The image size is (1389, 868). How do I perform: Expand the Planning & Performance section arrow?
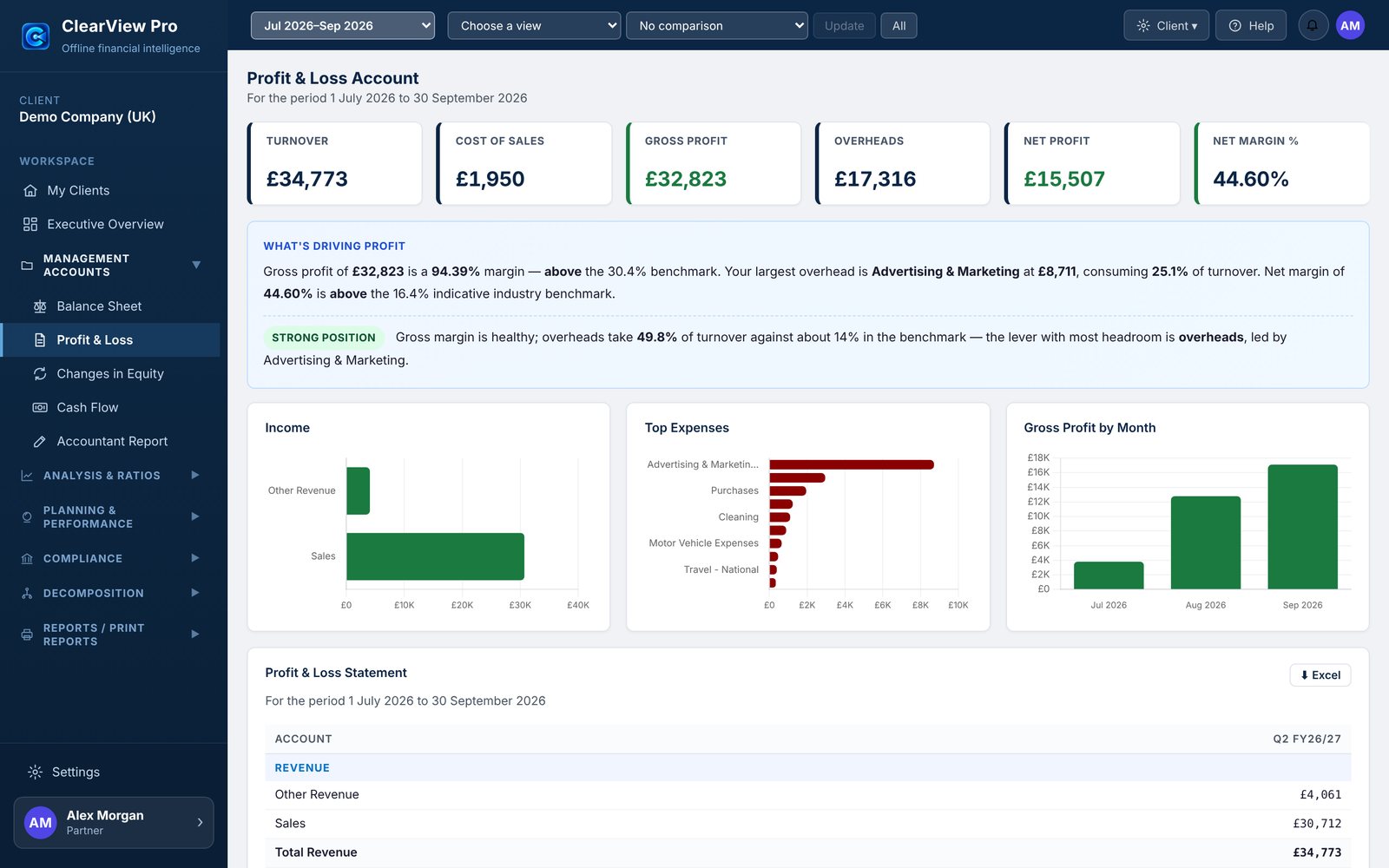195,516
